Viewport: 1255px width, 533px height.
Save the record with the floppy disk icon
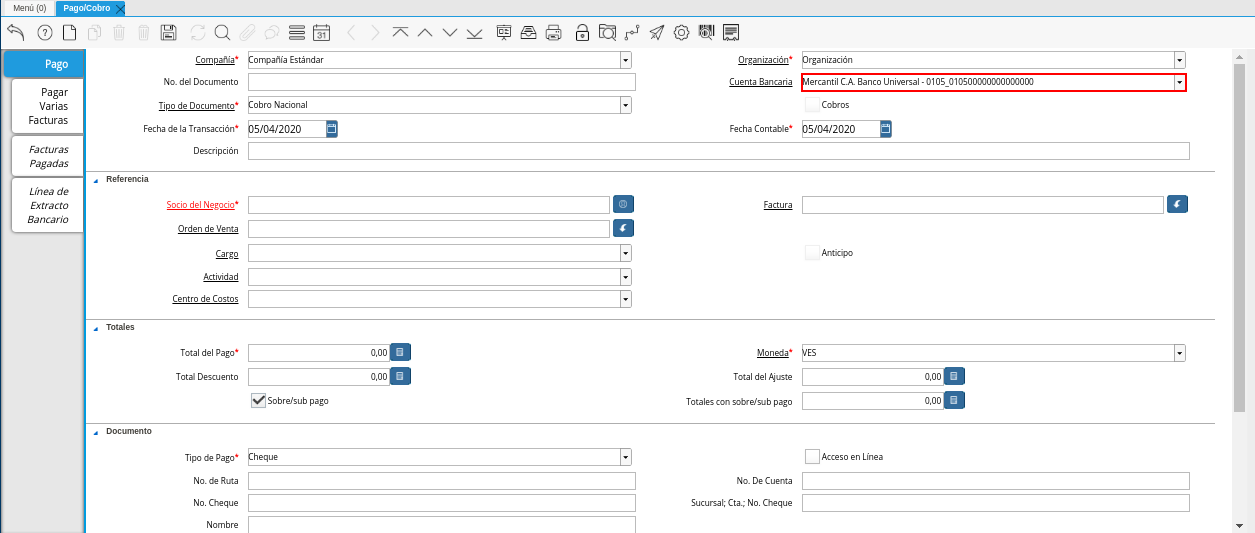(168, 32)
